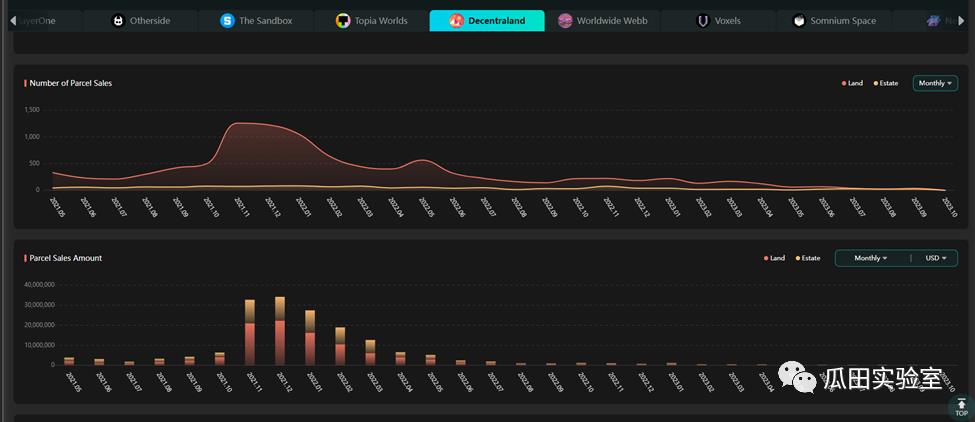Switch to the Otherside tab
Image resolution: width=975 pixels, height=422 pixels.
click(140, 21)
